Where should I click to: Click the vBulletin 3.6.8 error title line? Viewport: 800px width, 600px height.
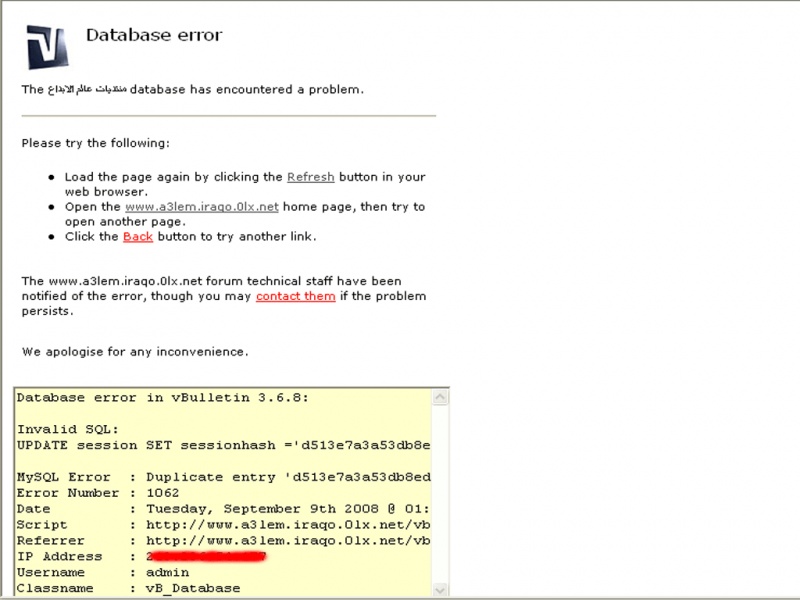(x=163, y=397)
